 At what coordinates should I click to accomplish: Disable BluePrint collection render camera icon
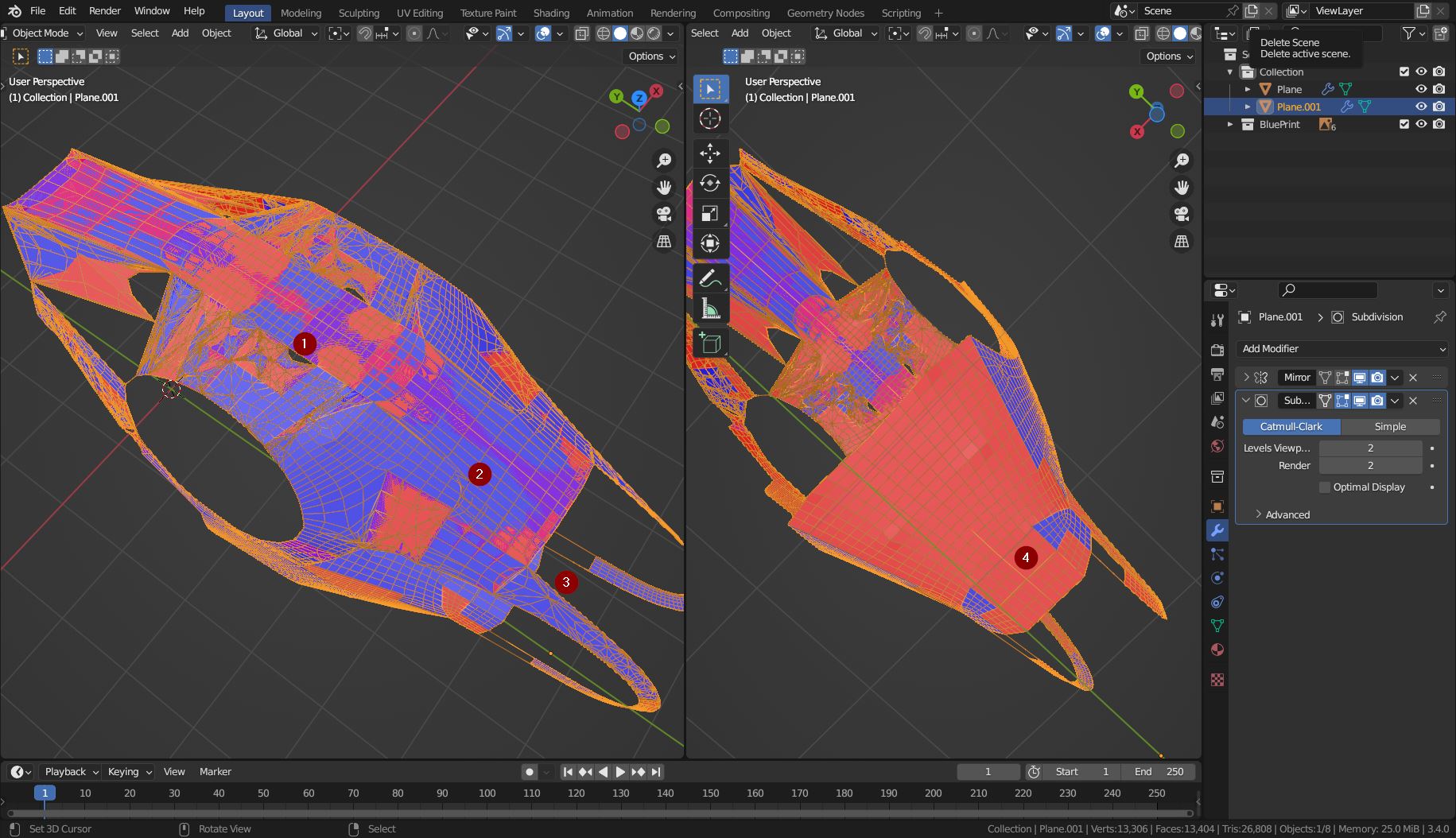[x=1439, y=124]
